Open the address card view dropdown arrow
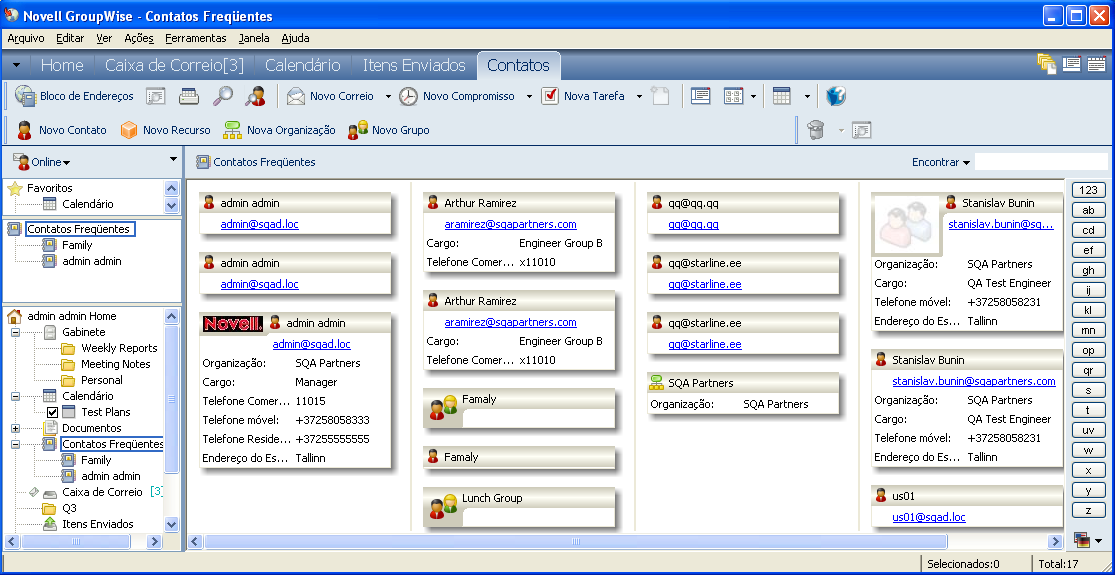This screenshot has height=575, width=1115. [753, 97]
